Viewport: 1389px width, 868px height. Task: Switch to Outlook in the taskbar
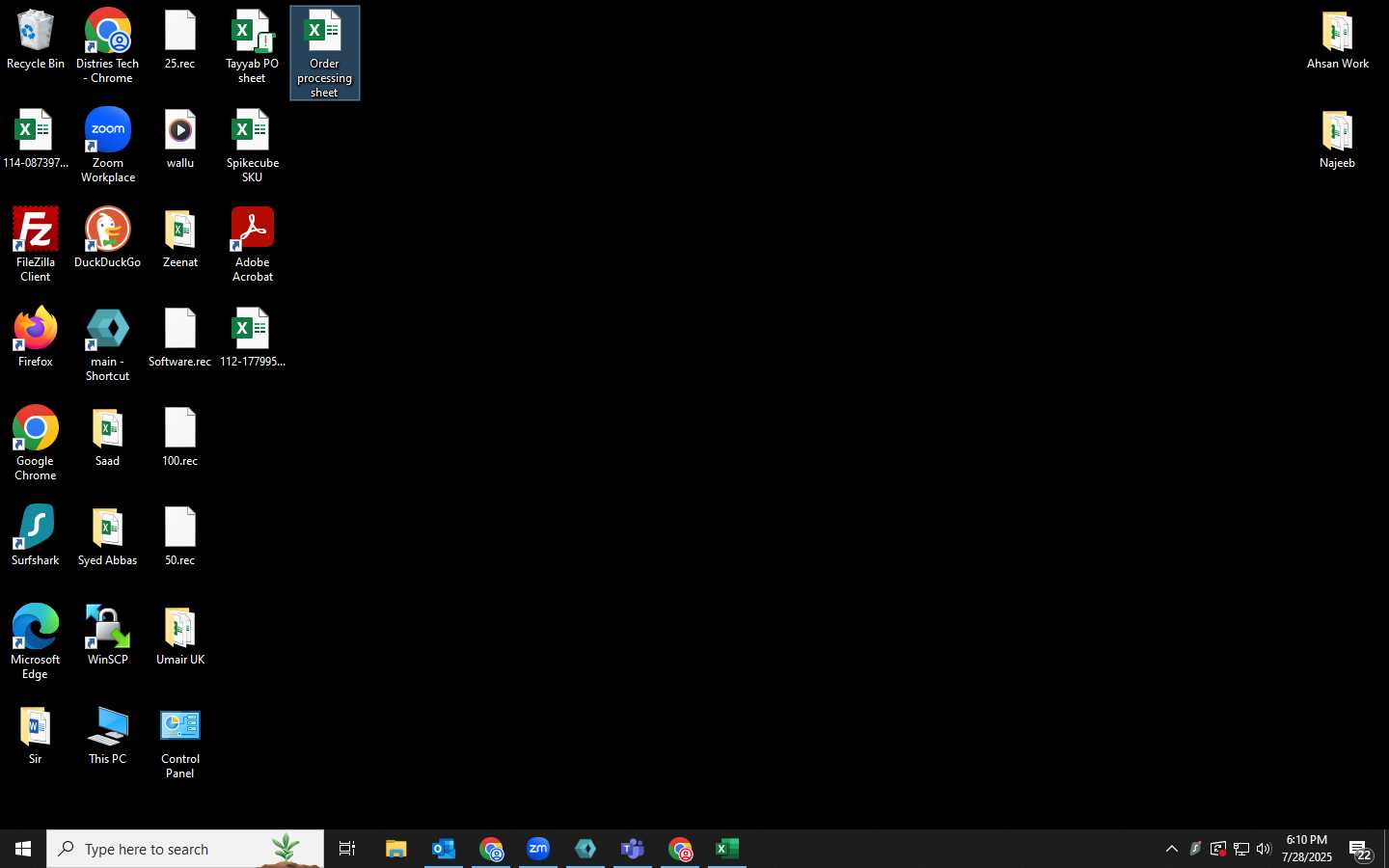(x=444, y=849)
